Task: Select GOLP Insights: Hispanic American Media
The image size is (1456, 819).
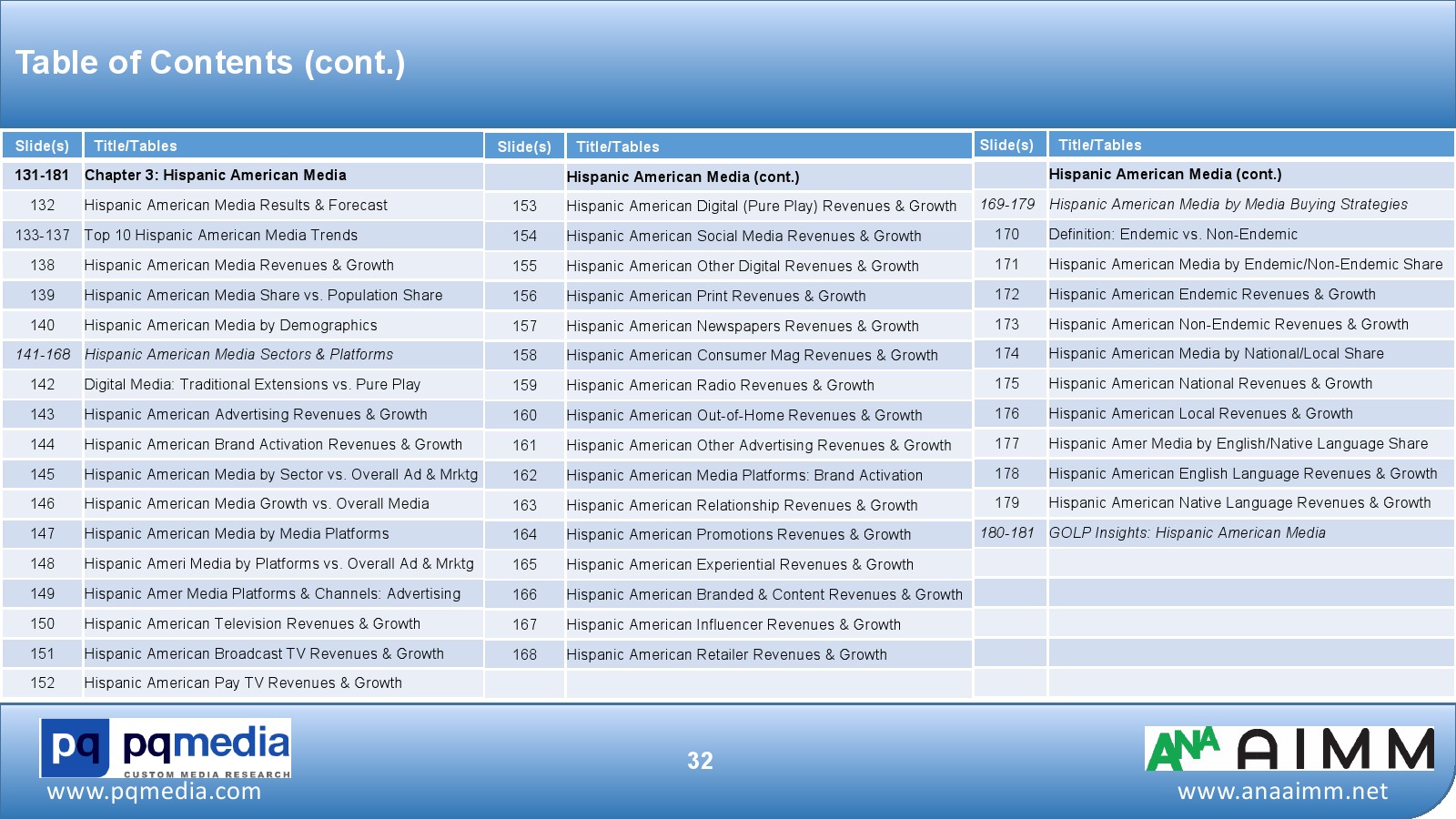Action: (x=1187, y=533)
